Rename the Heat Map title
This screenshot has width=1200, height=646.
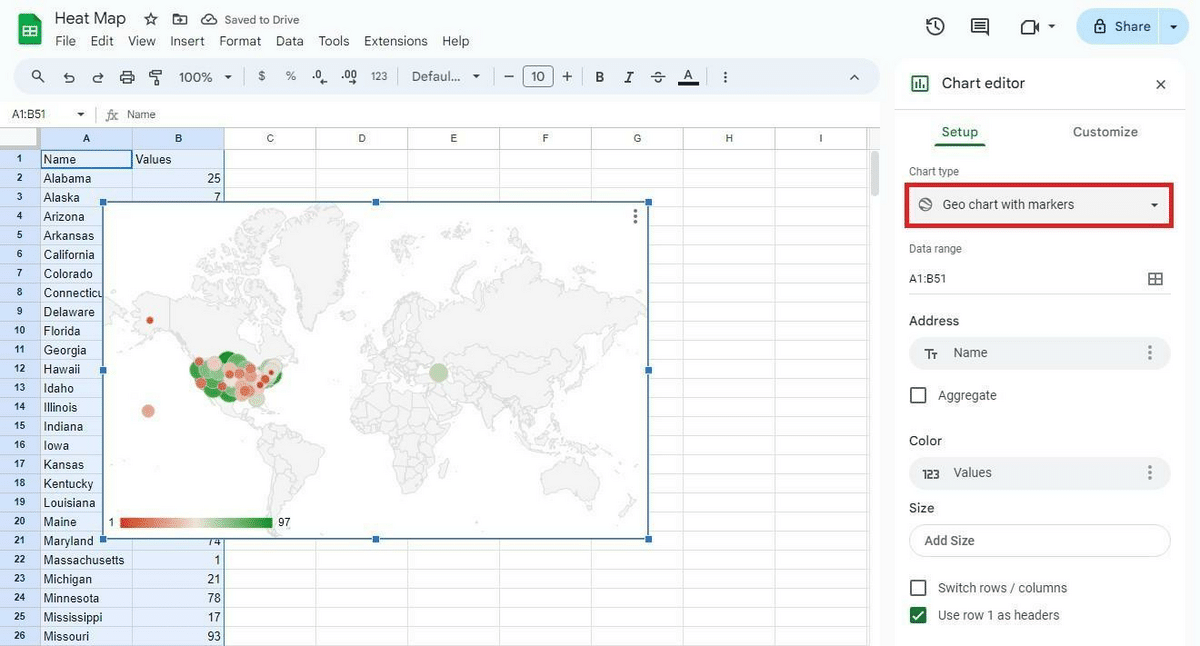click(x=90, y=19)
